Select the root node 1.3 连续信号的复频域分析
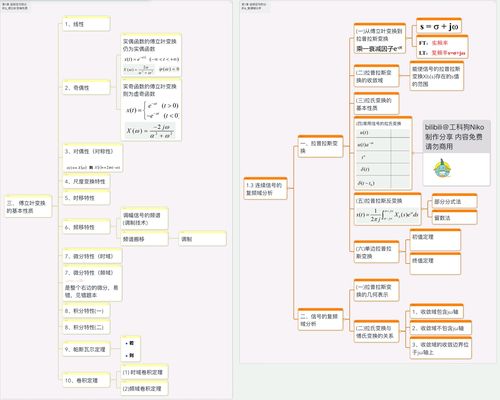Image resolution: width=500 pixels, height=400 pixels. tap(265, 189)
